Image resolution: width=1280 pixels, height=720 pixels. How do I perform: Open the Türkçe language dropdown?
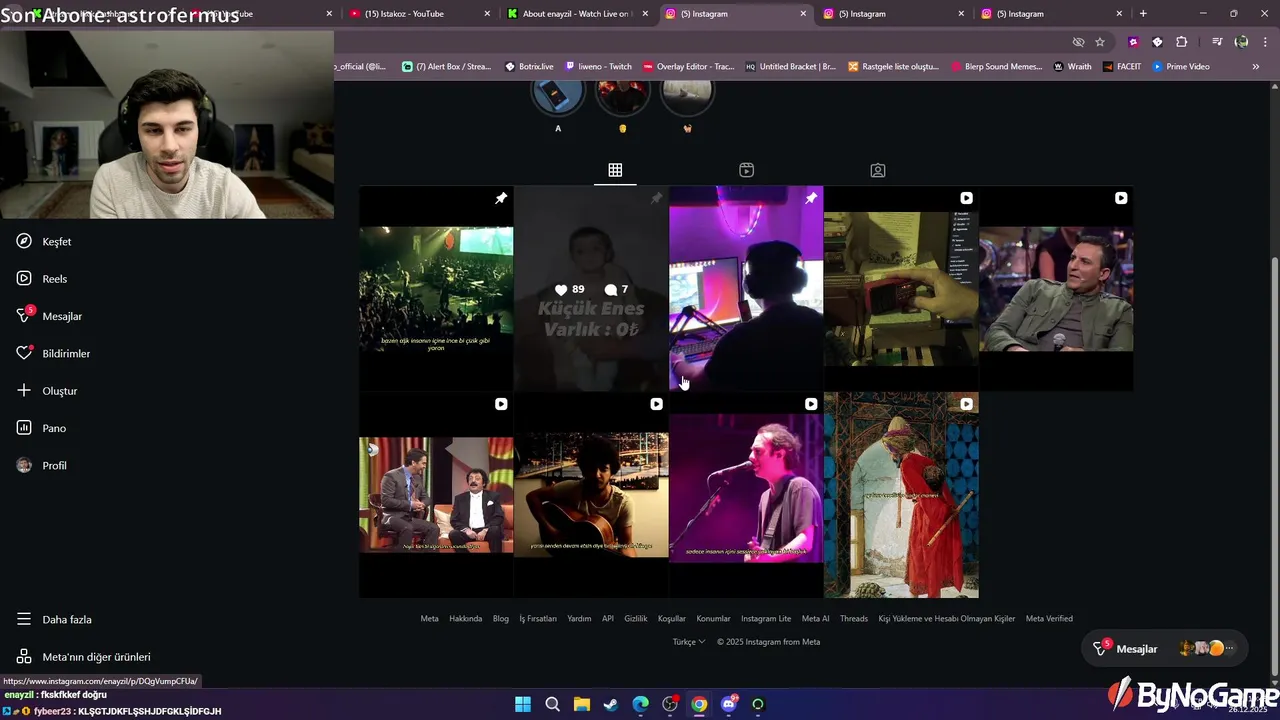tap(689, 642)
